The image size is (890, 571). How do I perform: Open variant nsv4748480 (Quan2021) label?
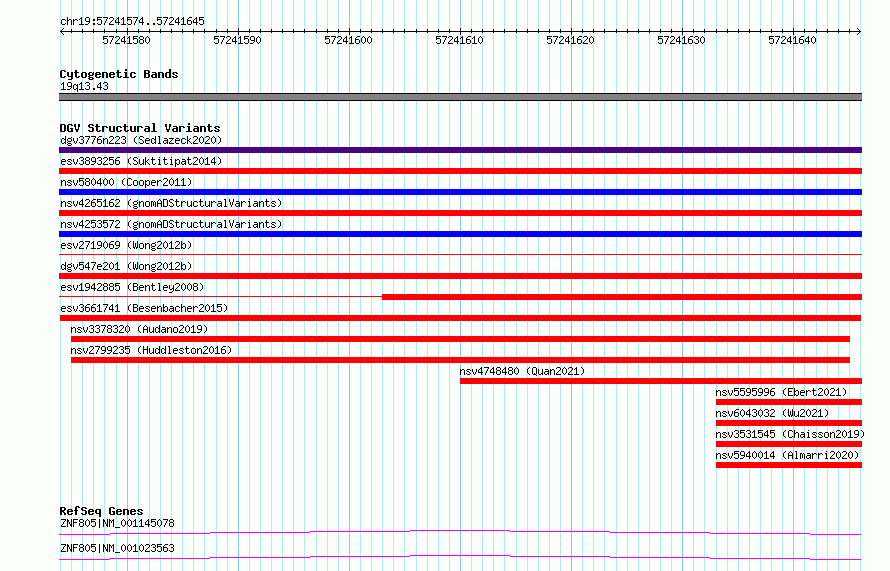pos(522,371)
